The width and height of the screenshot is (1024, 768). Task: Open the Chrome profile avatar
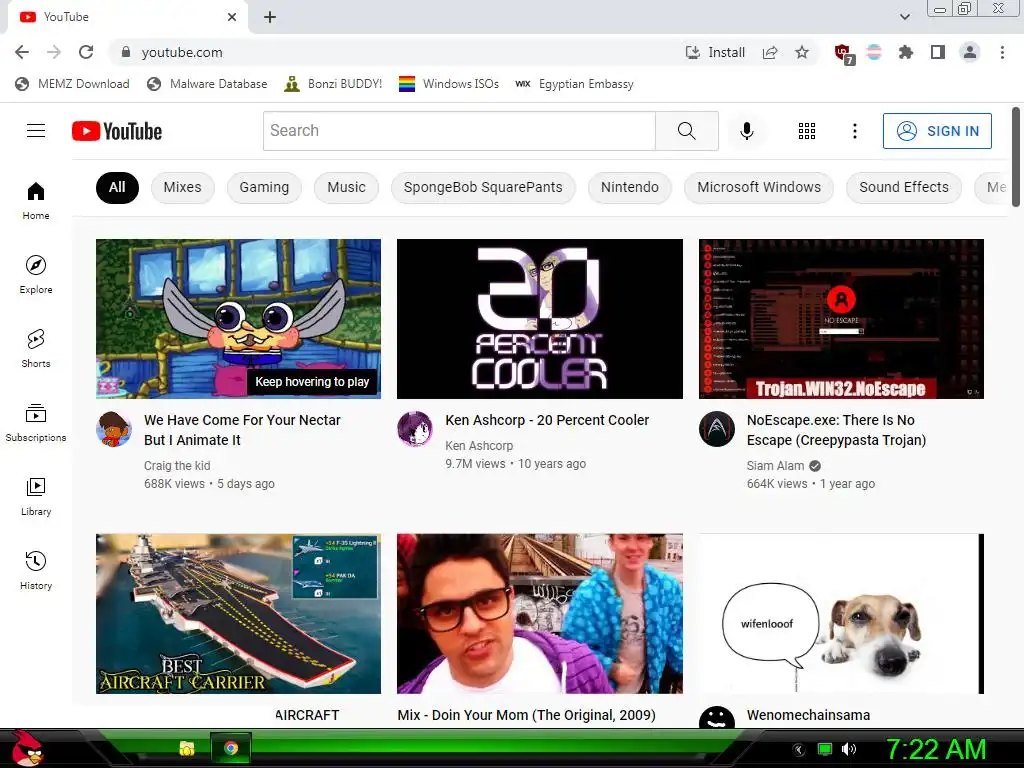(x=970, y=52)
